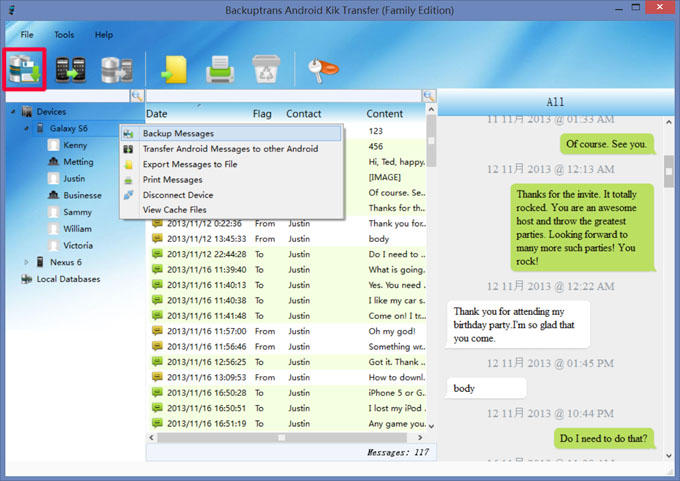Click the yellow Export Messages to File icon
Viewport: 680px width, 481px height.
click(174, 69)
